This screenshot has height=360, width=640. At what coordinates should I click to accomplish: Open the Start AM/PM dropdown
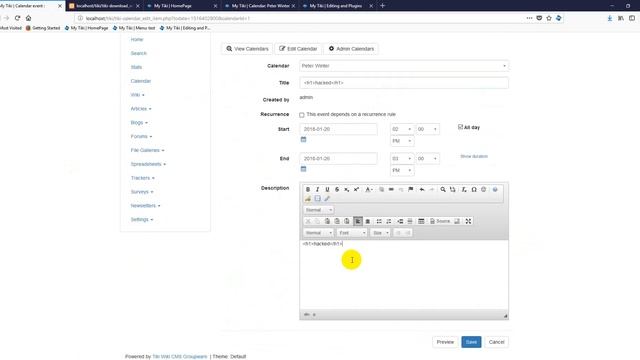point(402,141)
